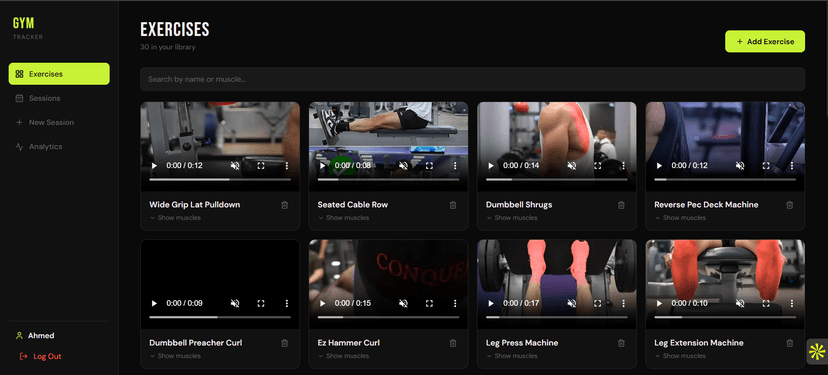The image size is (828, 375).
Task: Unmute the Reverse Pec Deck Machine video
Action: tap(740, 166)
